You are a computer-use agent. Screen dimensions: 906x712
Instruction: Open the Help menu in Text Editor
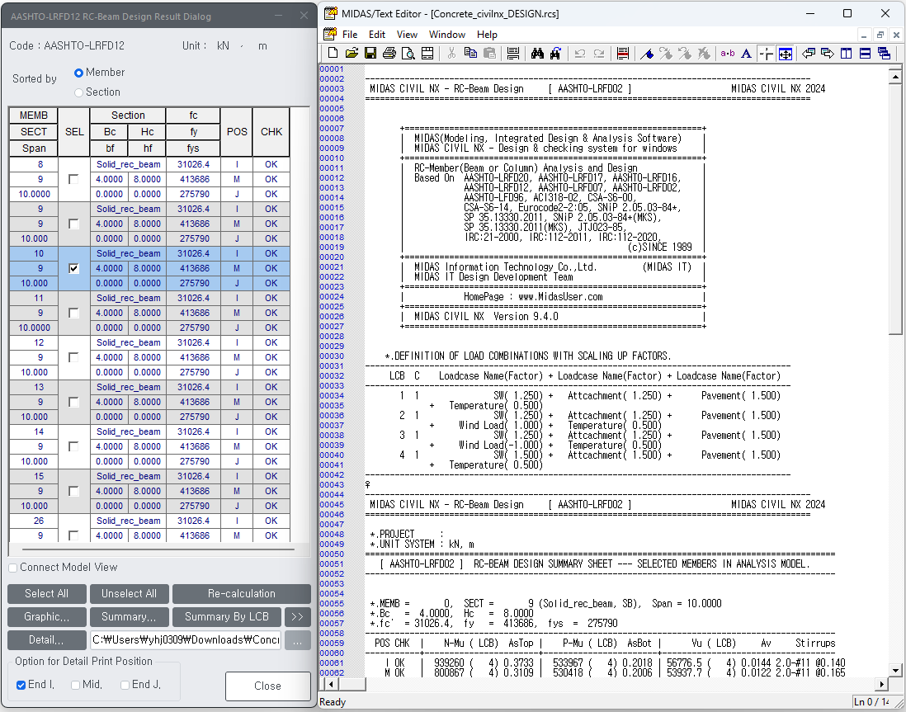[x=487, y=35]
